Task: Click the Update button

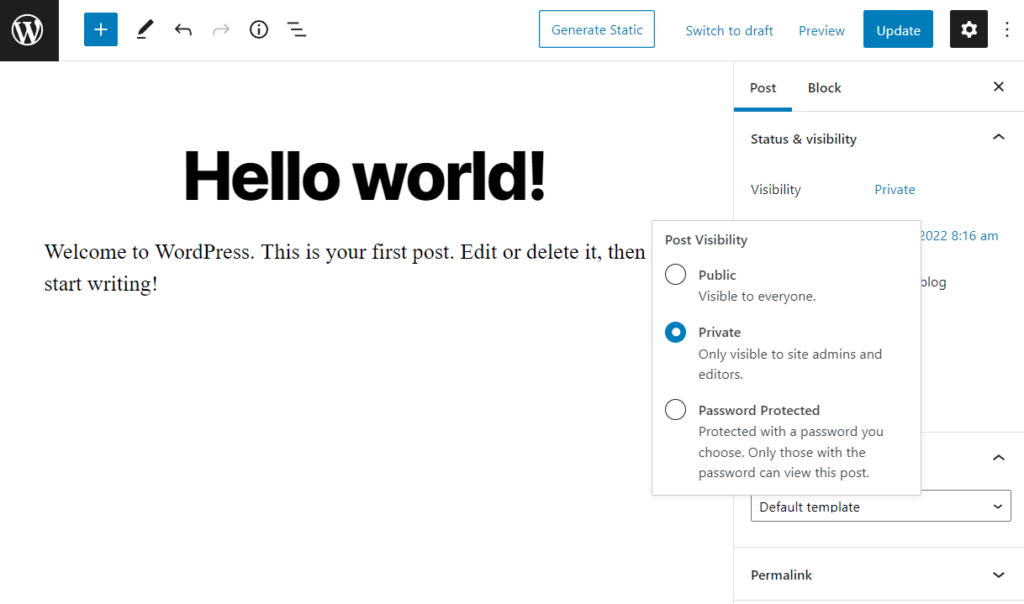Action: pyautogui.click(x=898, y=29)
